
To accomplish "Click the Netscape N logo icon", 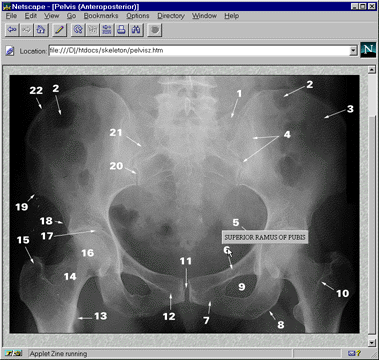I will 368,50.
